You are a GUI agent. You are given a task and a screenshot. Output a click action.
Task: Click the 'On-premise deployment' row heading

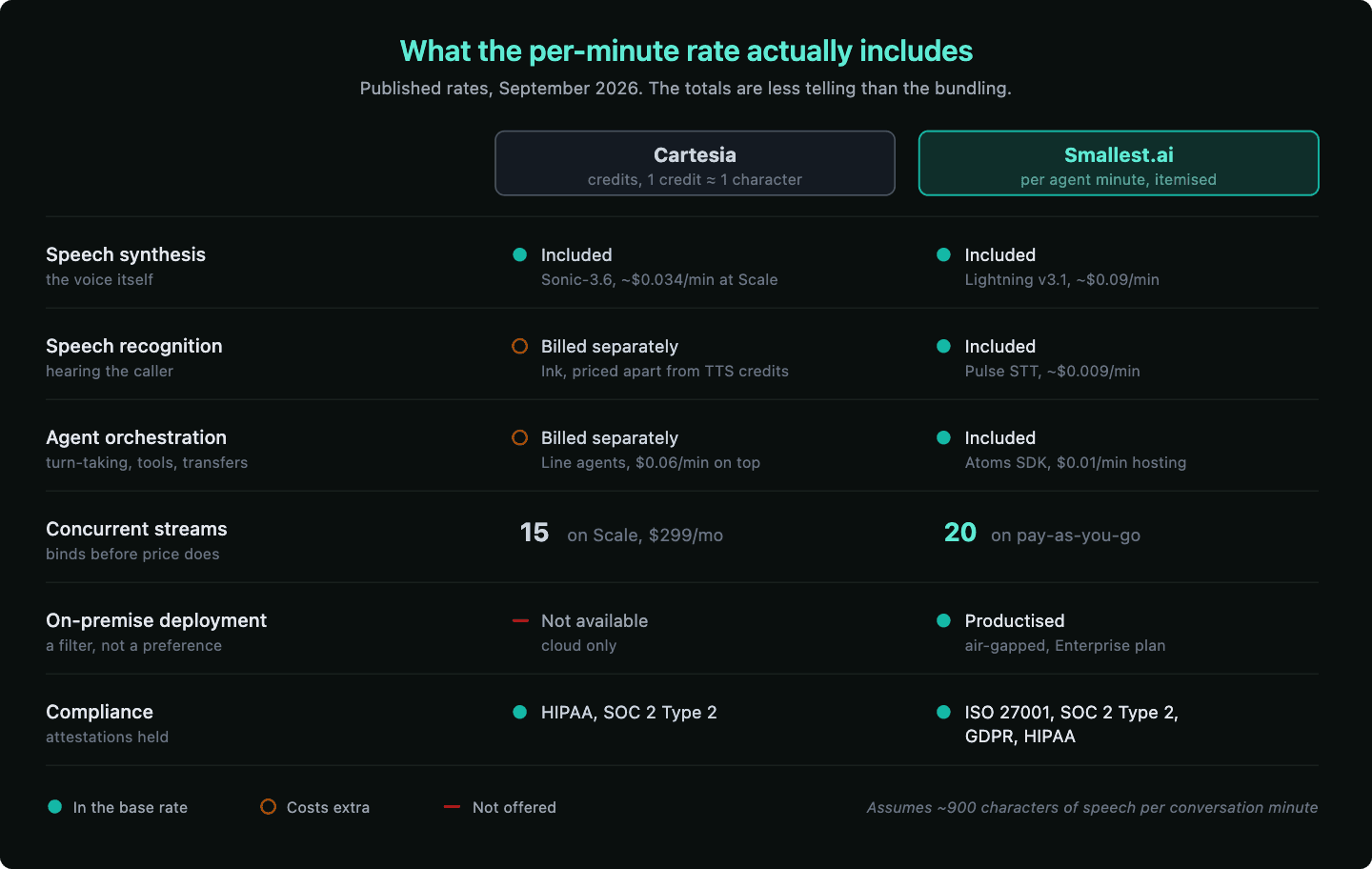click(x=156, y=620)
